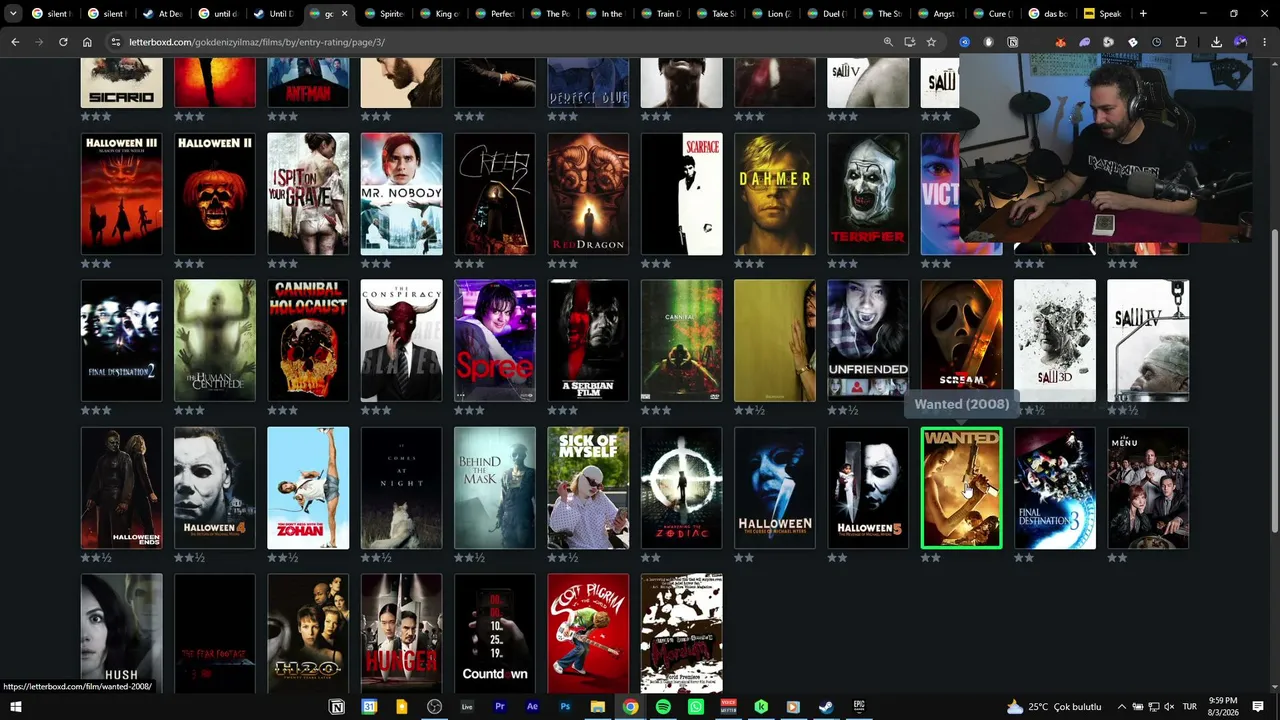Launch Premiere Pro from the taskbar
Image resolution: width=1280 pixels, height=720 pixels.
point(499,707)
